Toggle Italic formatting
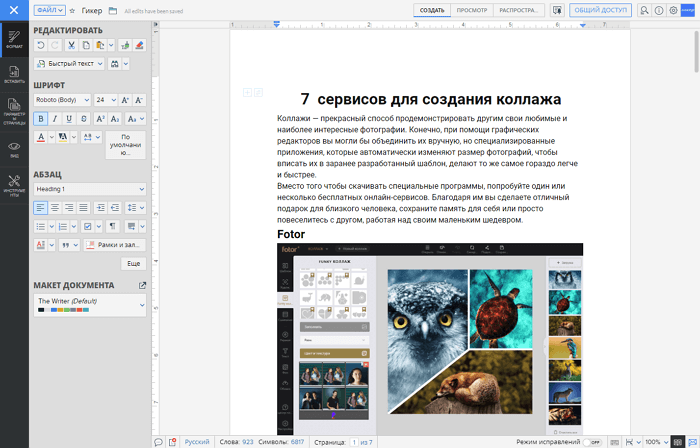 55,118
